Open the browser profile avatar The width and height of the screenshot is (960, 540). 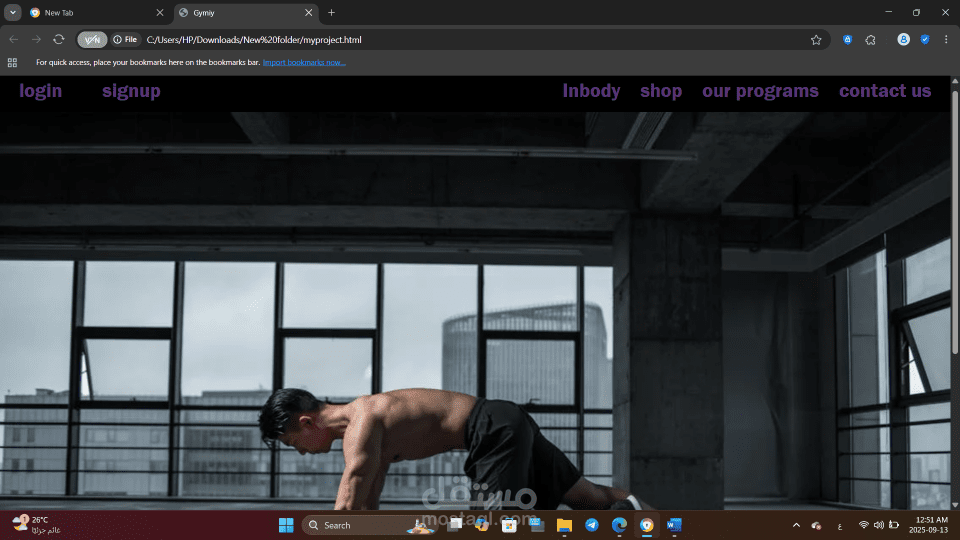[x=903, y=40]
